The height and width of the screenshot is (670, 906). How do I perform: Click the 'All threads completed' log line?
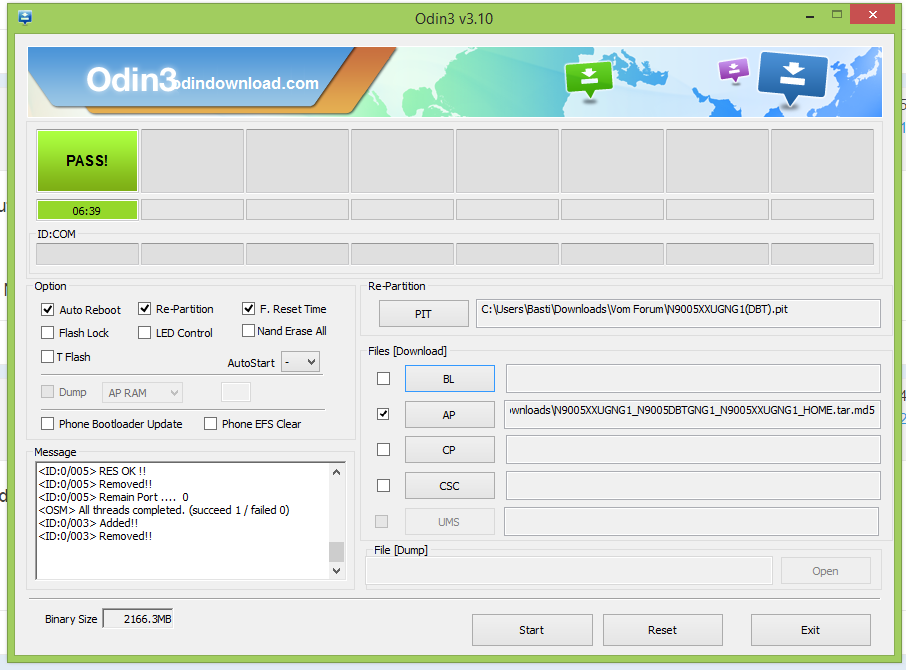164,510
